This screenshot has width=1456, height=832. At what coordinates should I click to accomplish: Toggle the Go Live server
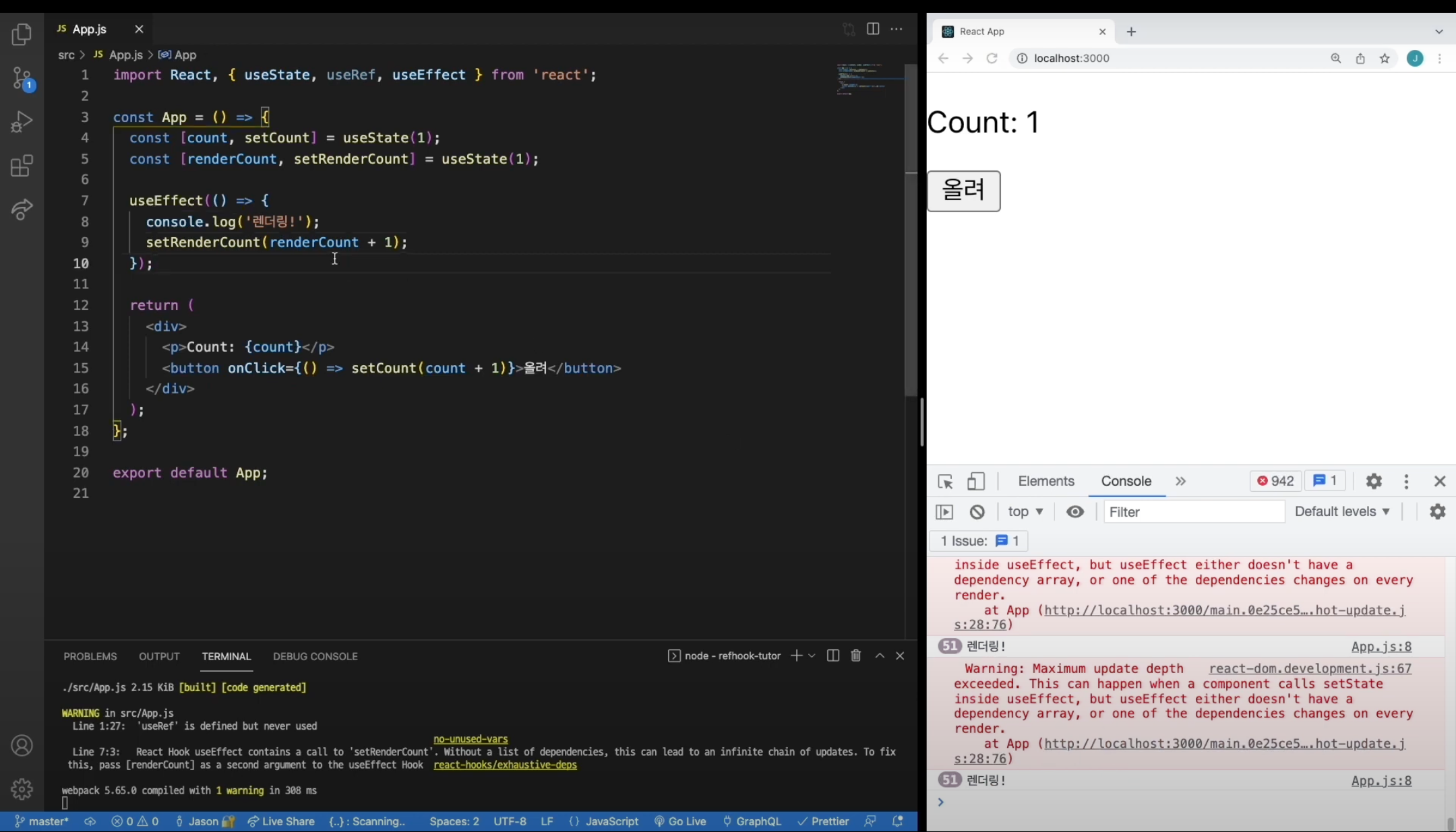point(680,821)
